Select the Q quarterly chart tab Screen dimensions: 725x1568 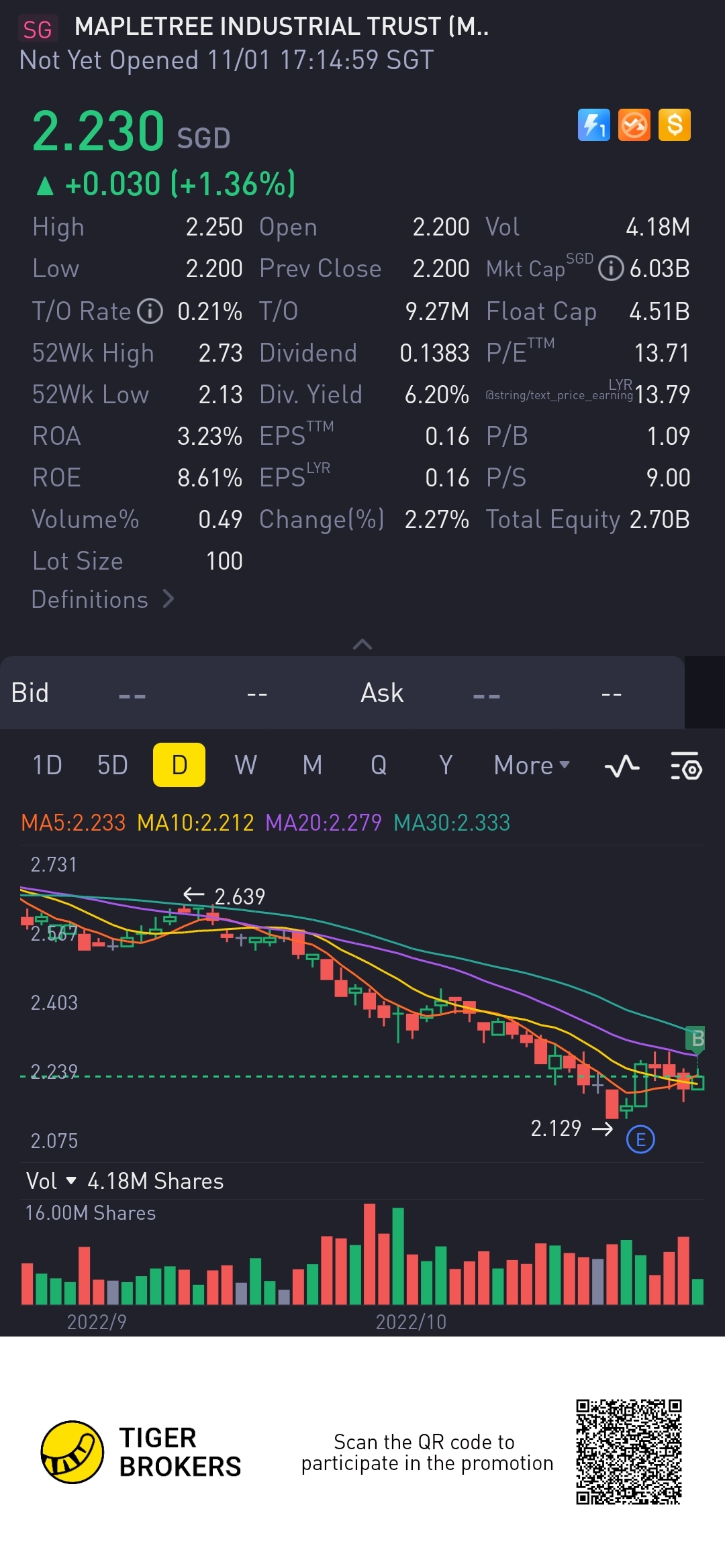coord(379,766)
